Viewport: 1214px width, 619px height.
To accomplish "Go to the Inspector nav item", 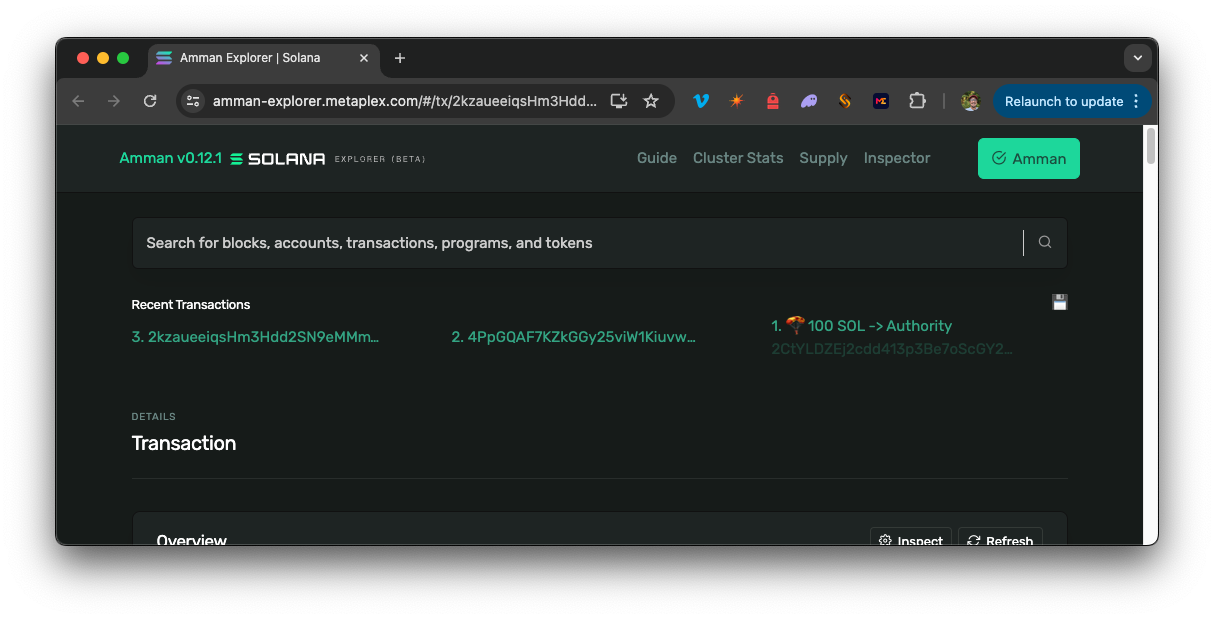I will pyautogui.click(x=896, y=158).
